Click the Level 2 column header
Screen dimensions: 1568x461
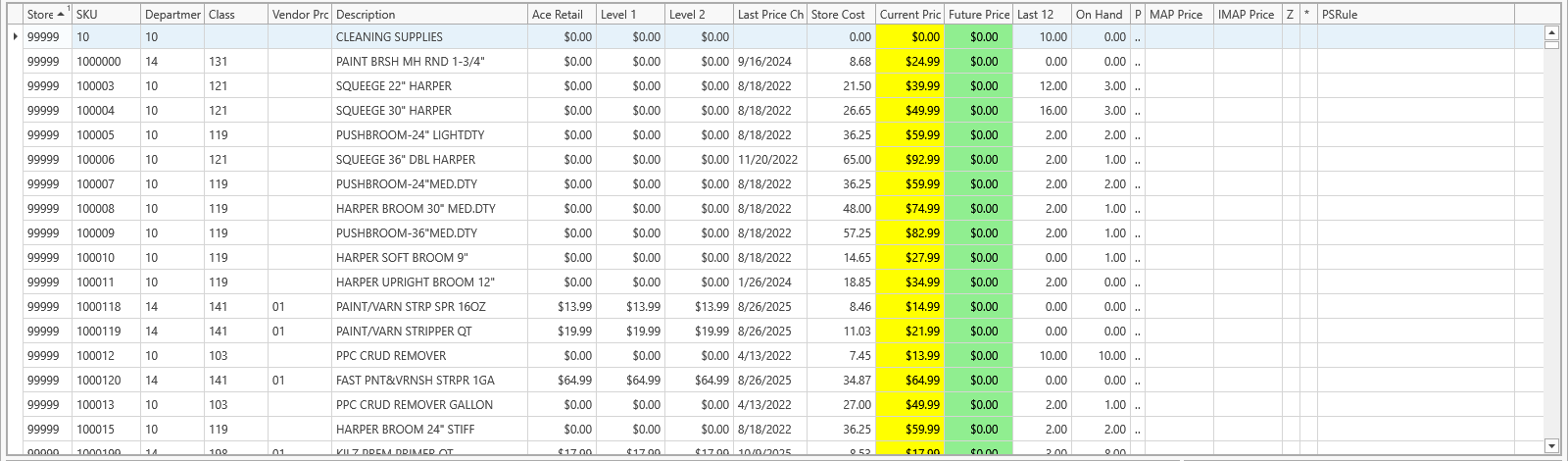tap(699, 15)
